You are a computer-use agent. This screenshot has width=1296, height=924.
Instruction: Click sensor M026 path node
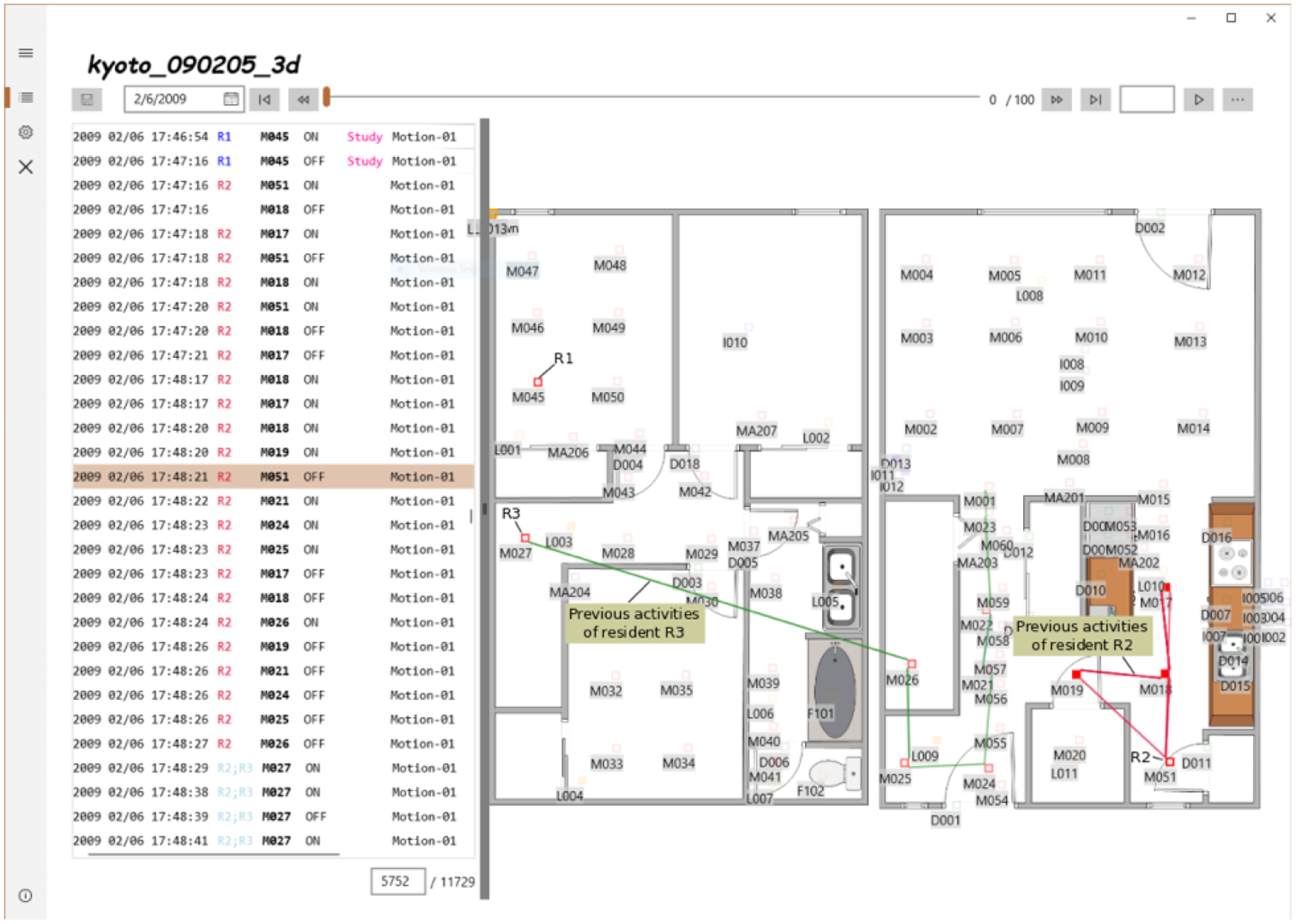pos(912,664)
